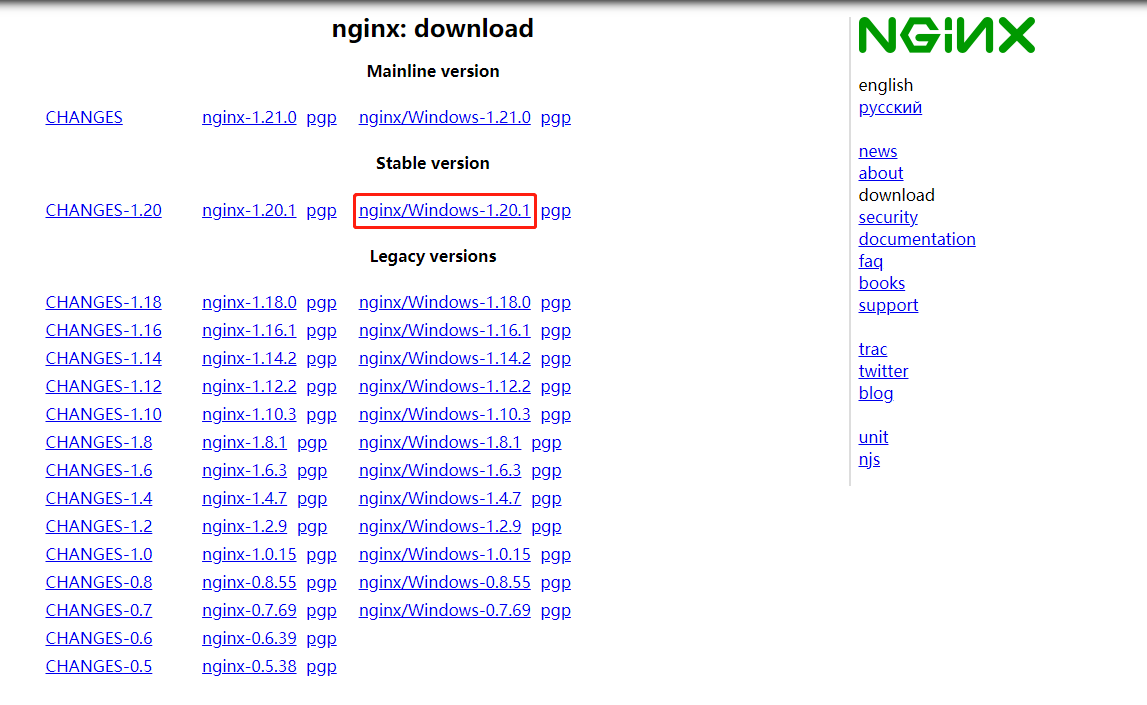The image size is (1147, 705).
Task: Download nginx/Windows-0.7.69
Action: [x=445, y=610]
